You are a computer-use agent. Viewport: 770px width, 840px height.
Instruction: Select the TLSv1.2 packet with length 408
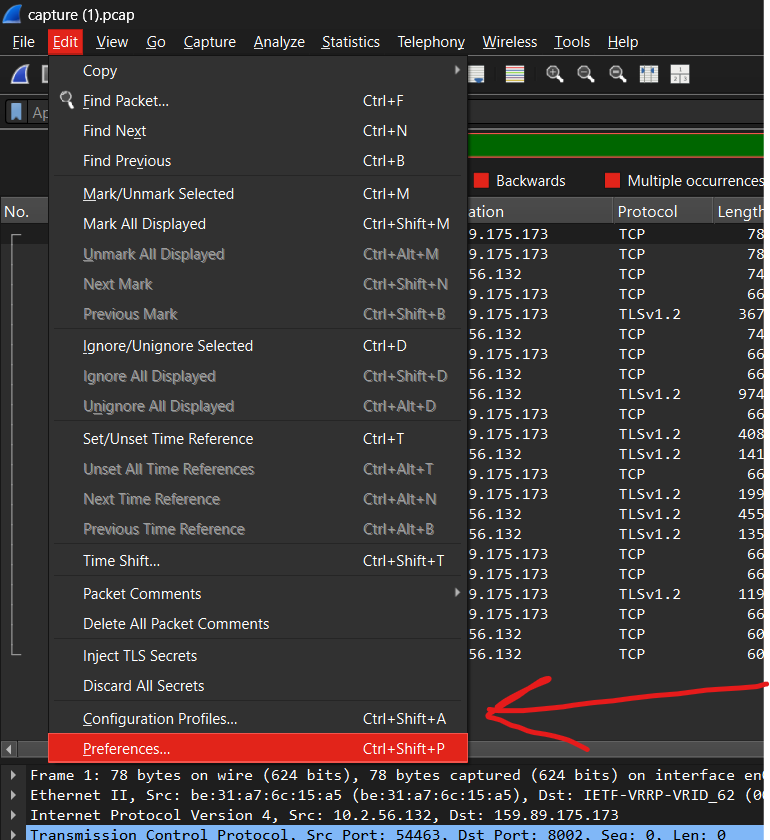pos(616,434)
